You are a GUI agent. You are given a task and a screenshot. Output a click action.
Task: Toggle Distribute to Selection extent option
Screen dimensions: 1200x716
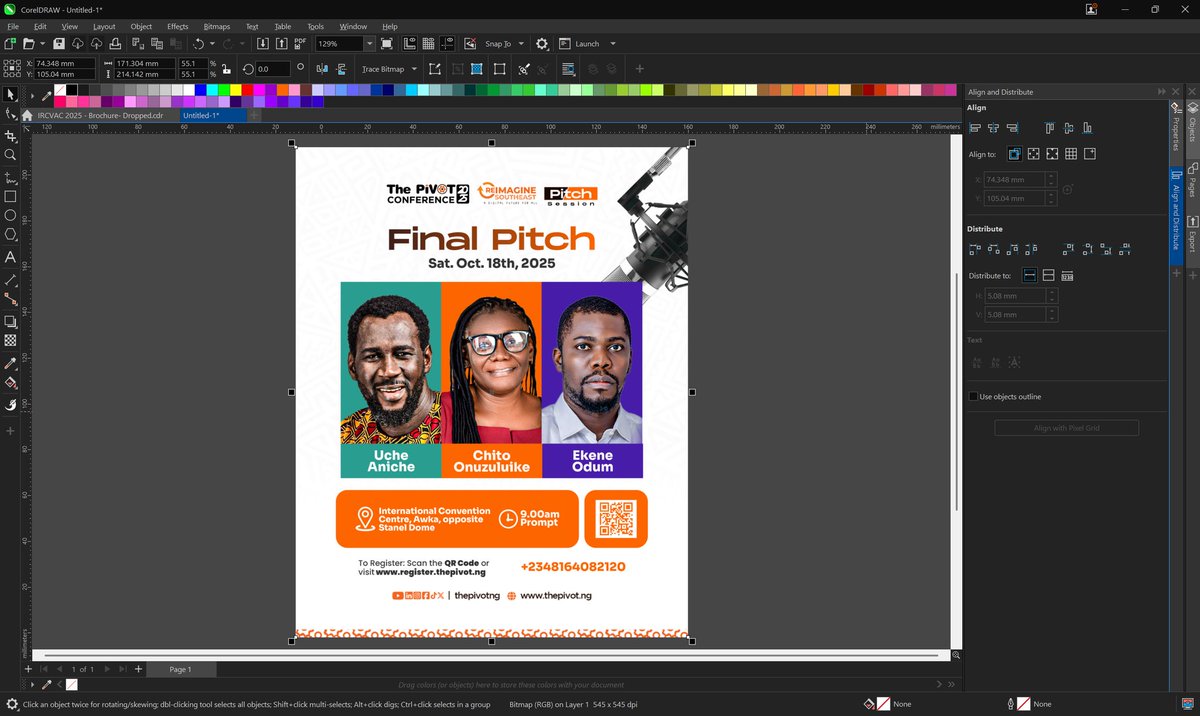point(1029,275)
